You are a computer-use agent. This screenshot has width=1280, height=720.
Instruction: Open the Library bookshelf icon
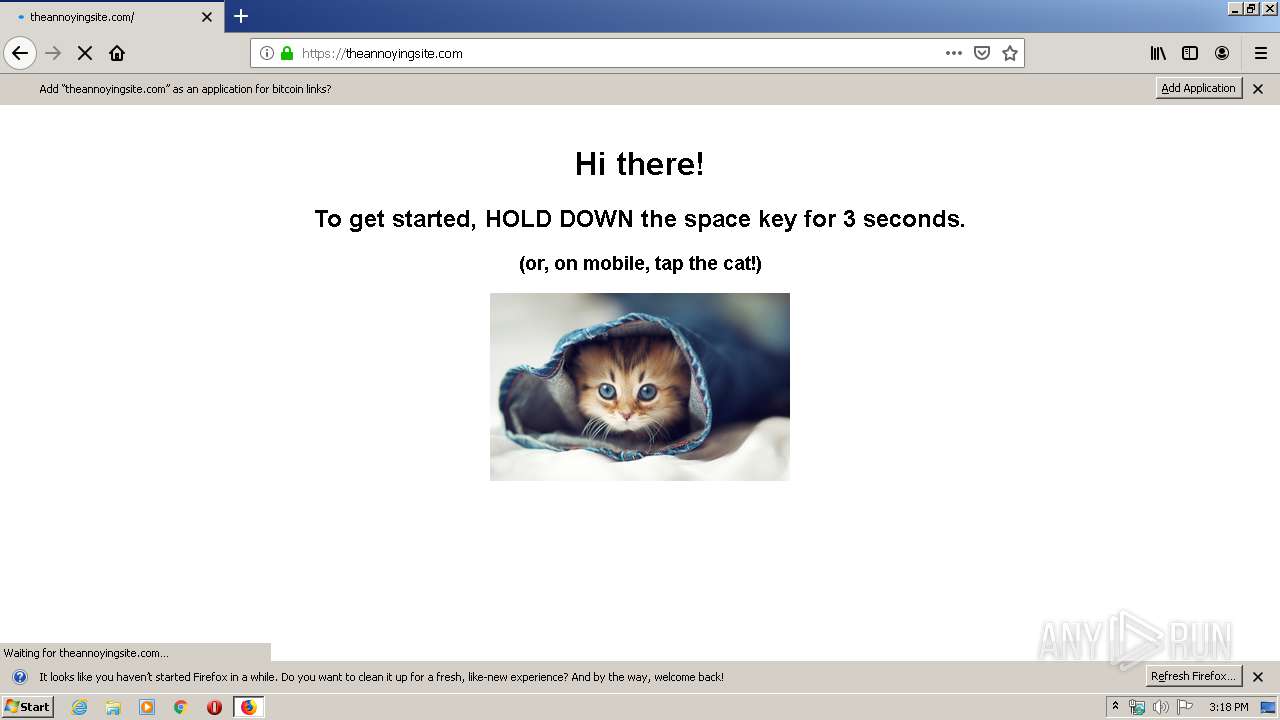(x=1158, y=53)
